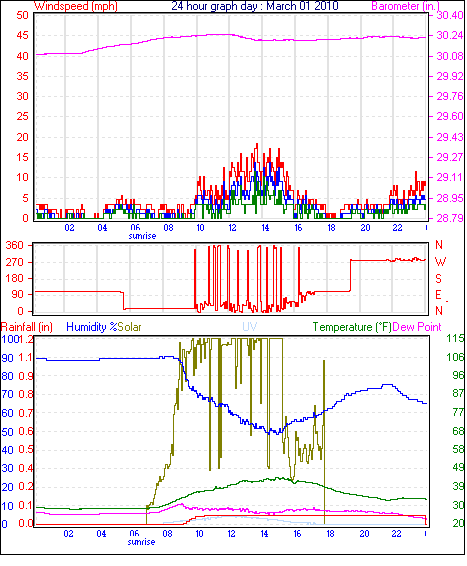
Task: Click windspeed axis value "15"
Action: 22,157
